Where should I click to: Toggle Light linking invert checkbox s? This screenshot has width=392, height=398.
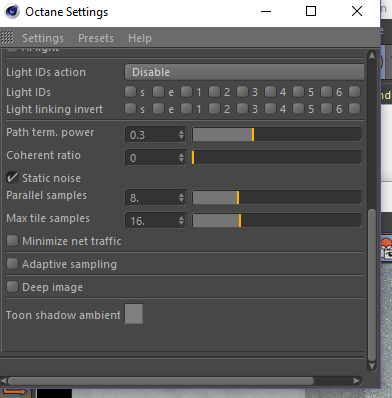click(x=130, y=108)
